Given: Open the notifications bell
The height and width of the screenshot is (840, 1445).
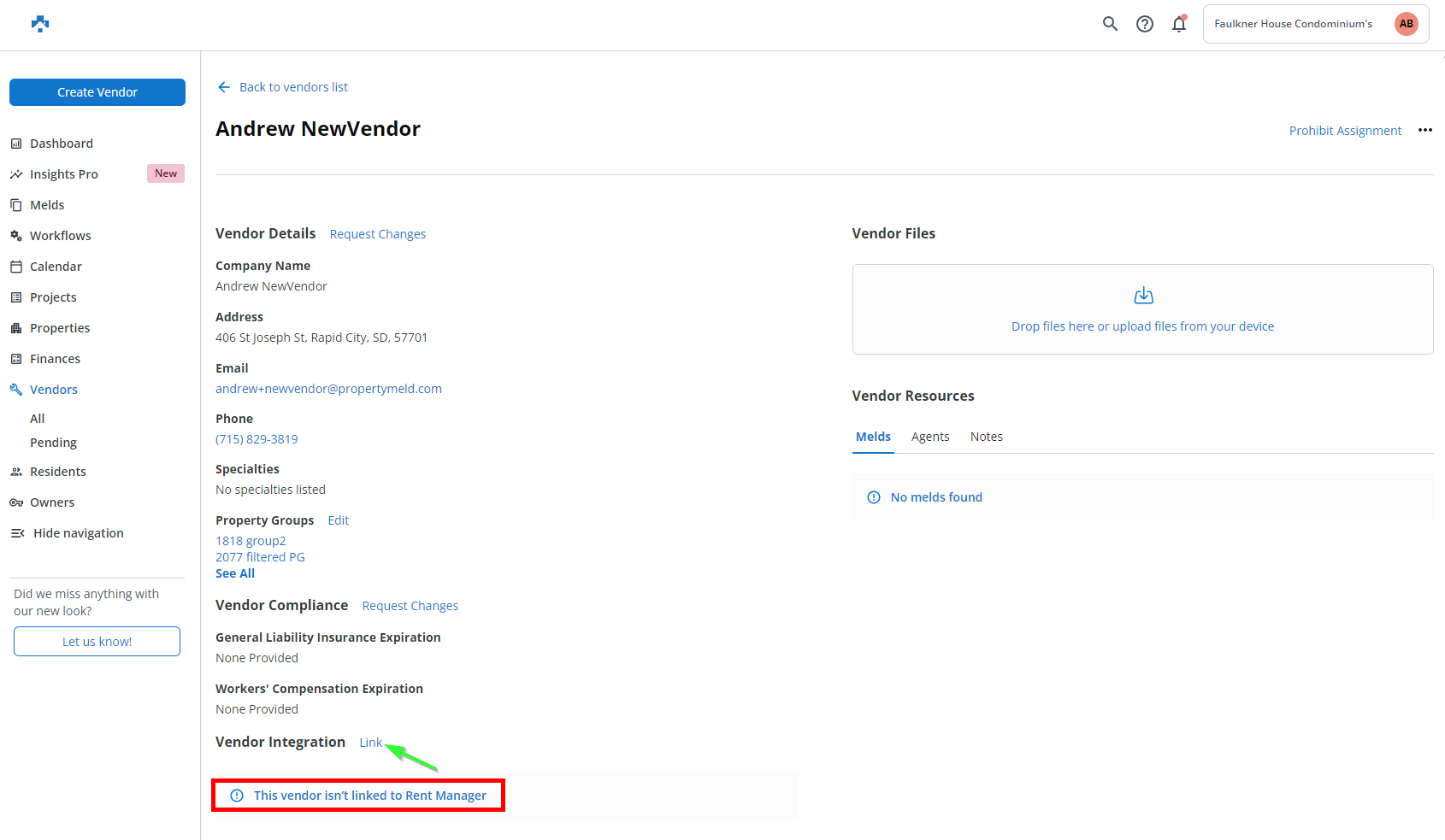Looking at the screenshot, I should pos(1179,24).
